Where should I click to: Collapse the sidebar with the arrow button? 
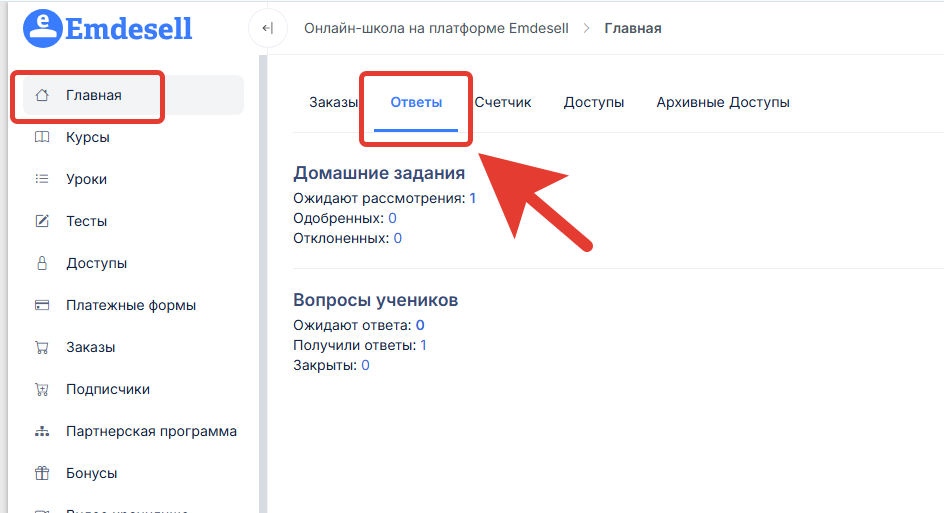point(266,29)
